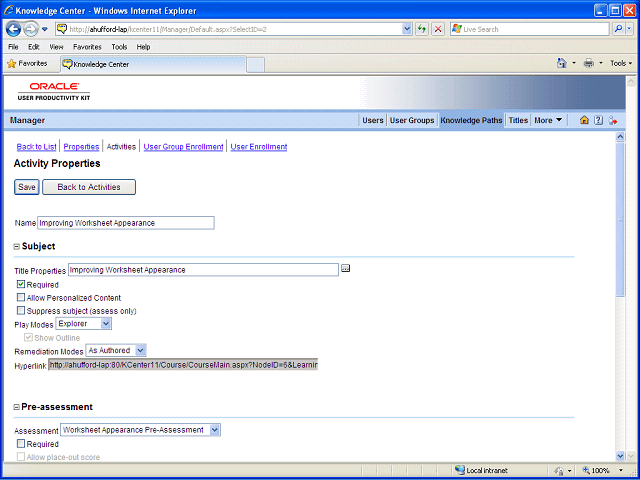Click the Live Search input box
640x480 pixels.
(530, 29)
